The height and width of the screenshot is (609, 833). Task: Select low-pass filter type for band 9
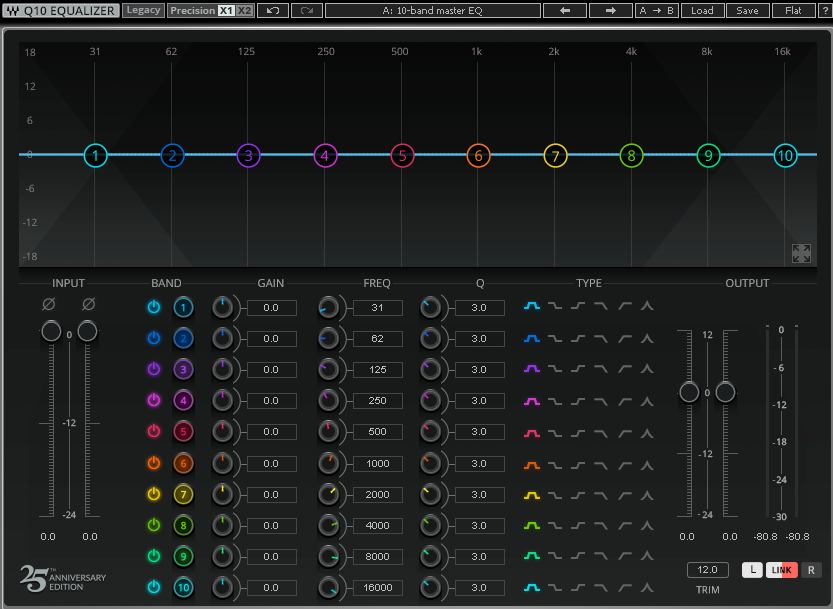point(601,556)
